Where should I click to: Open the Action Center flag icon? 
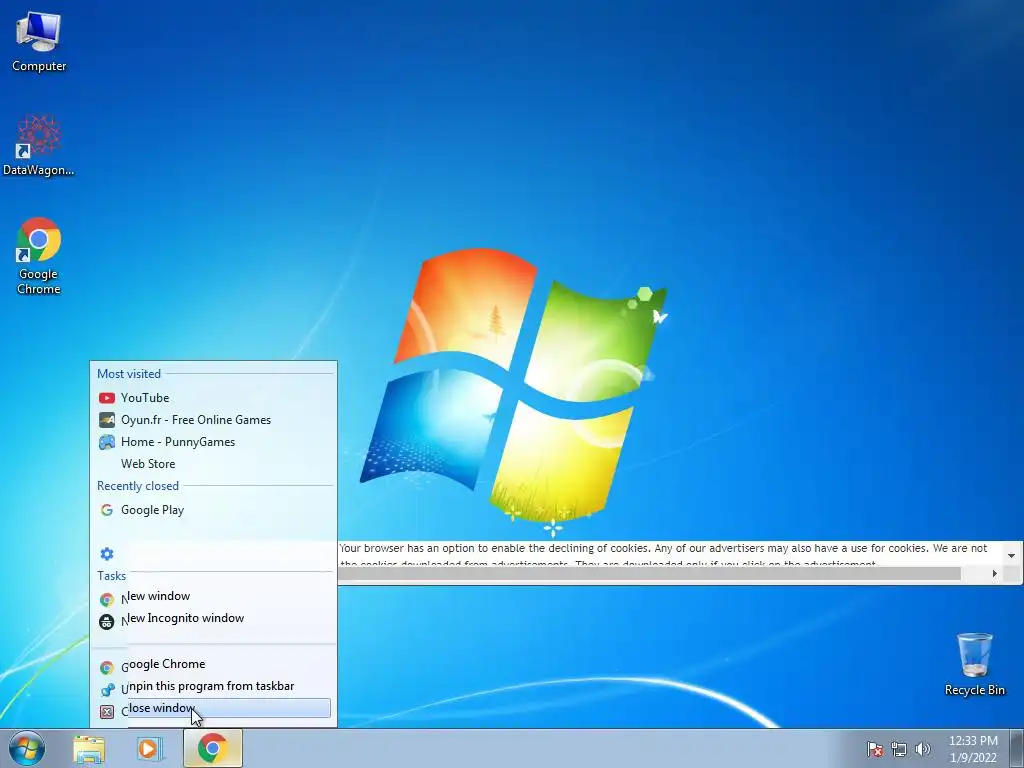[x=874, y=749]
